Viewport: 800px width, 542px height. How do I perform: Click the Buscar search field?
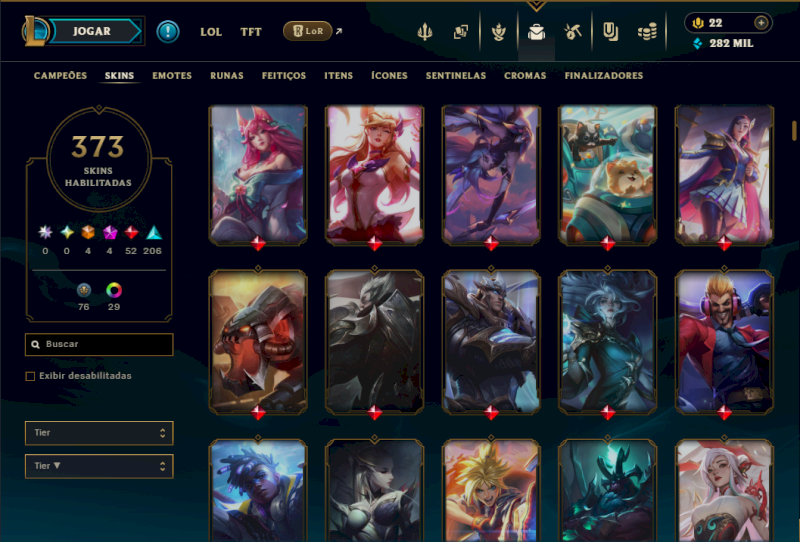click(x=99, y=344)
